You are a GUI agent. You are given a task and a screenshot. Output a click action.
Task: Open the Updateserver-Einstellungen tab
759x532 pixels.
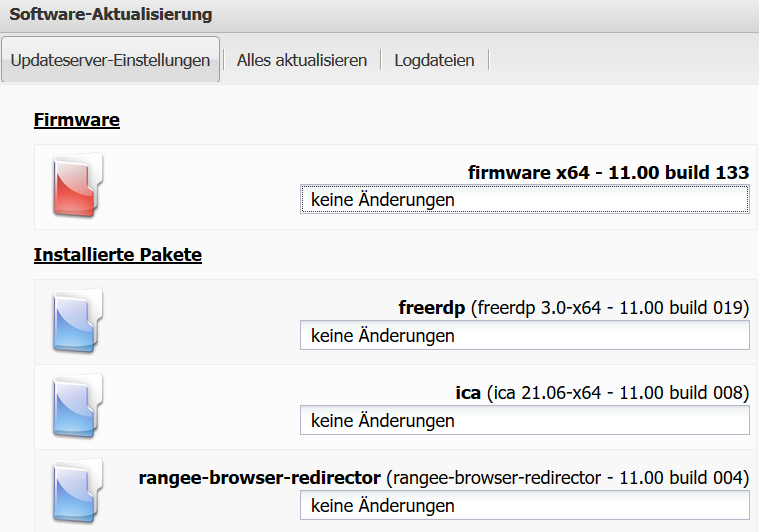tap(110, 60)
